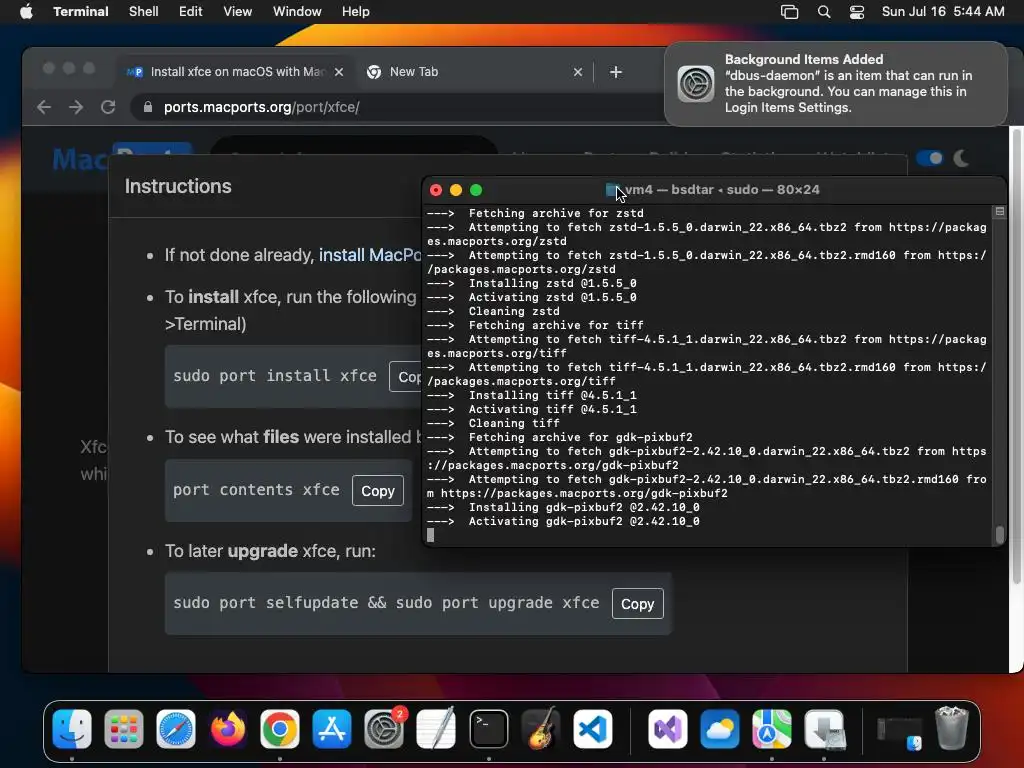Copy the port contents xfce command
This screenshot has height=768, width=1024.
(377, 490)
